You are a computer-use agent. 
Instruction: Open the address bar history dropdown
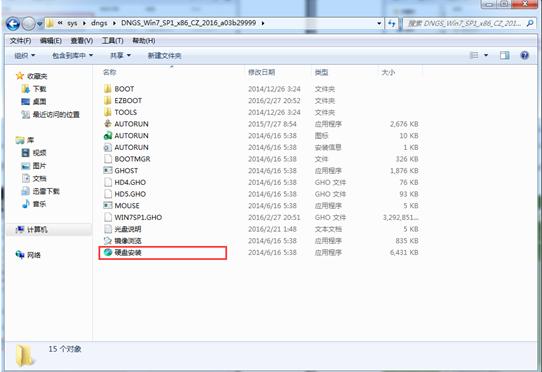click(379, 24)
